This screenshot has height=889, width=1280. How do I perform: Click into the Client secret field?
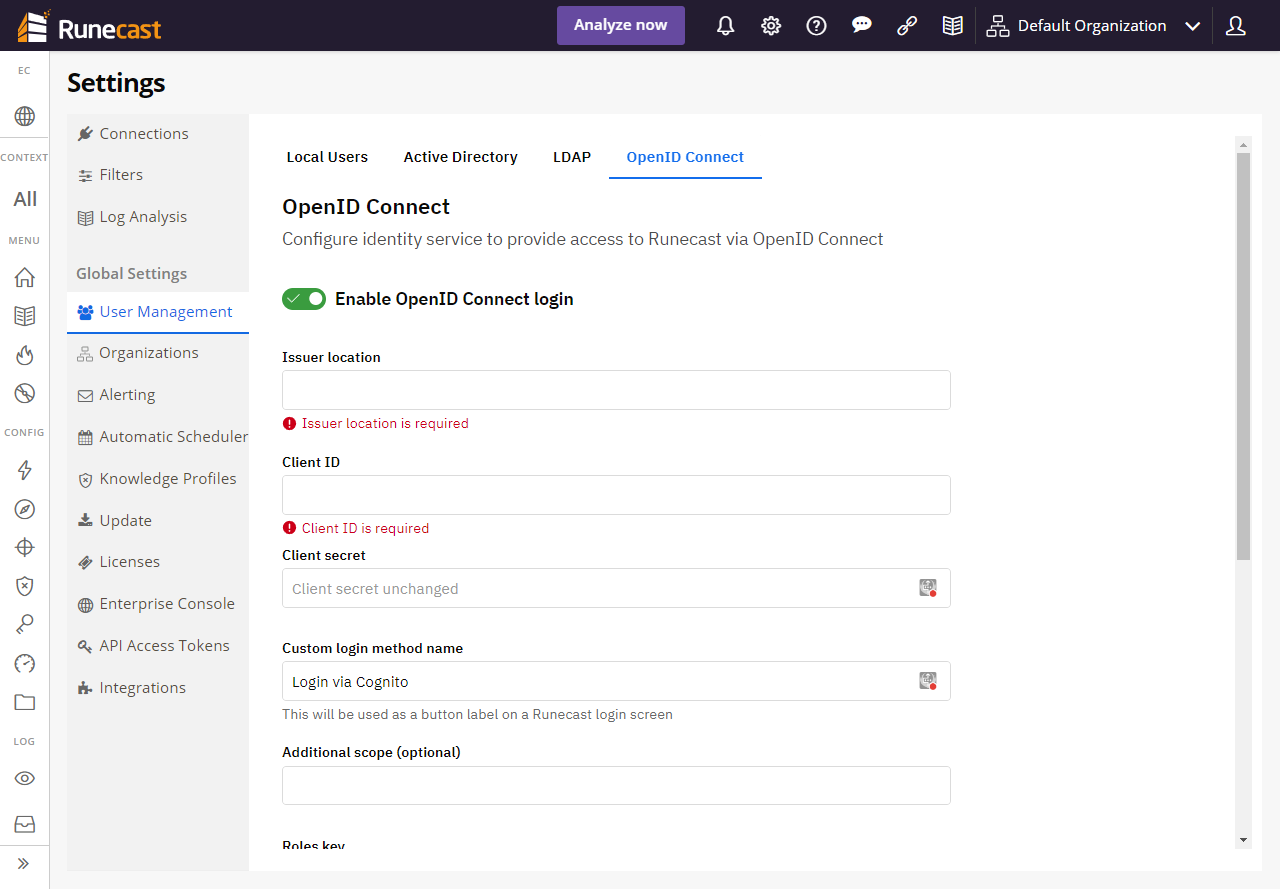[x=616, y=588]
